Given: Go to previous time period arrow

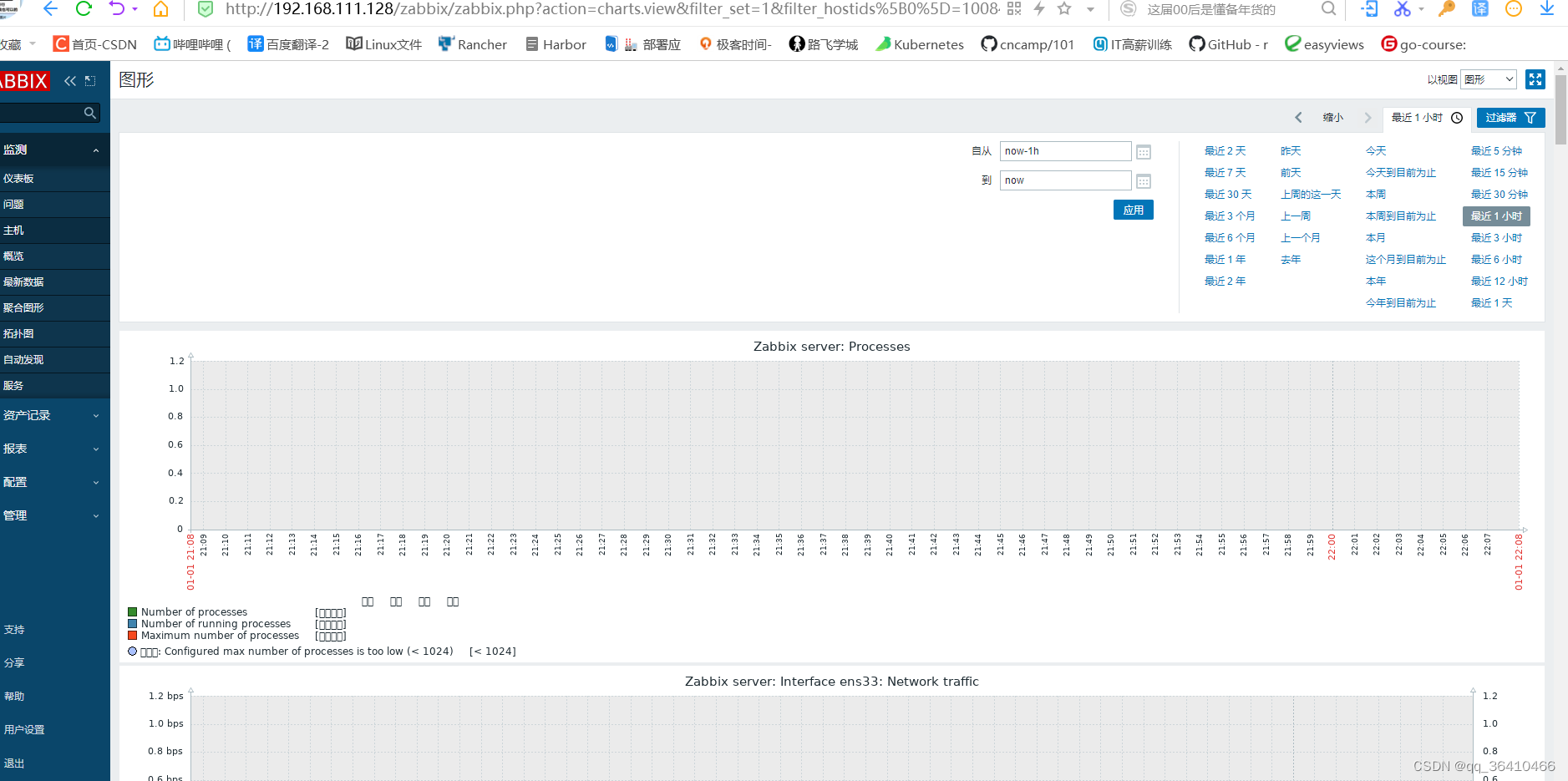Looking at the screenshot, I should point(1298,118).
